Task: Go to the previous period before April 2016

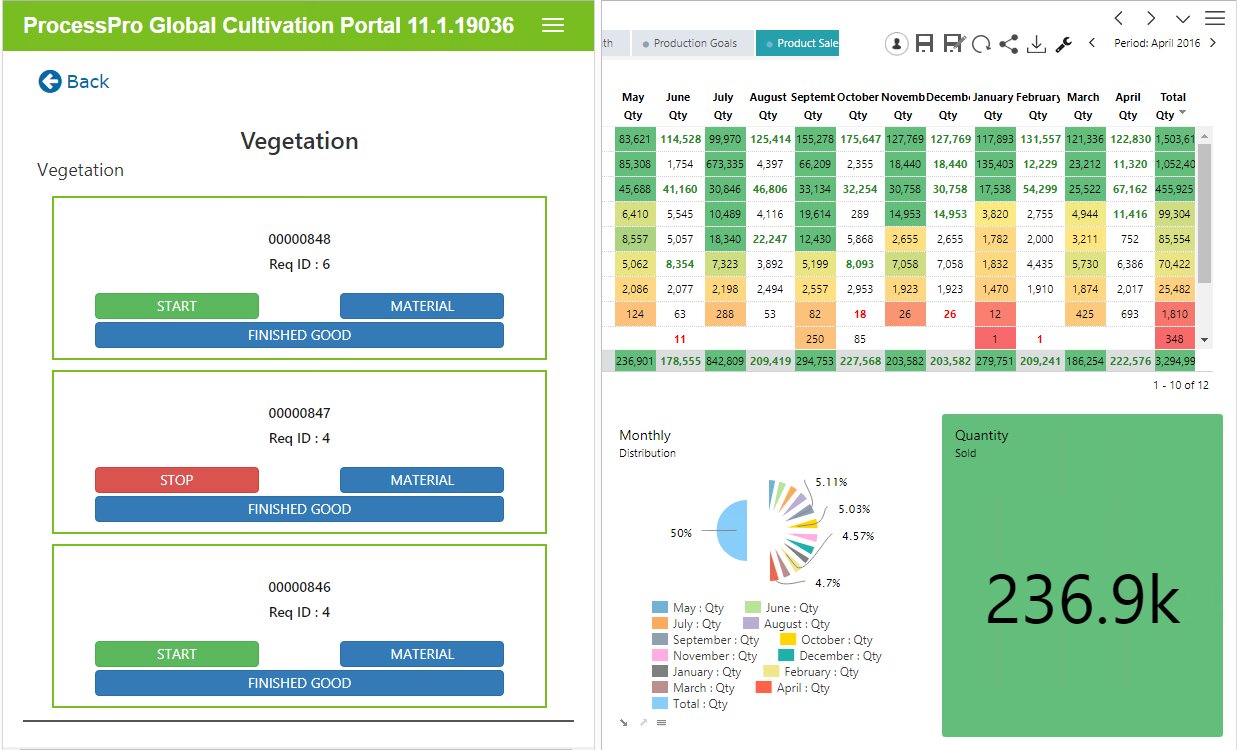Action: point(1092,43)
